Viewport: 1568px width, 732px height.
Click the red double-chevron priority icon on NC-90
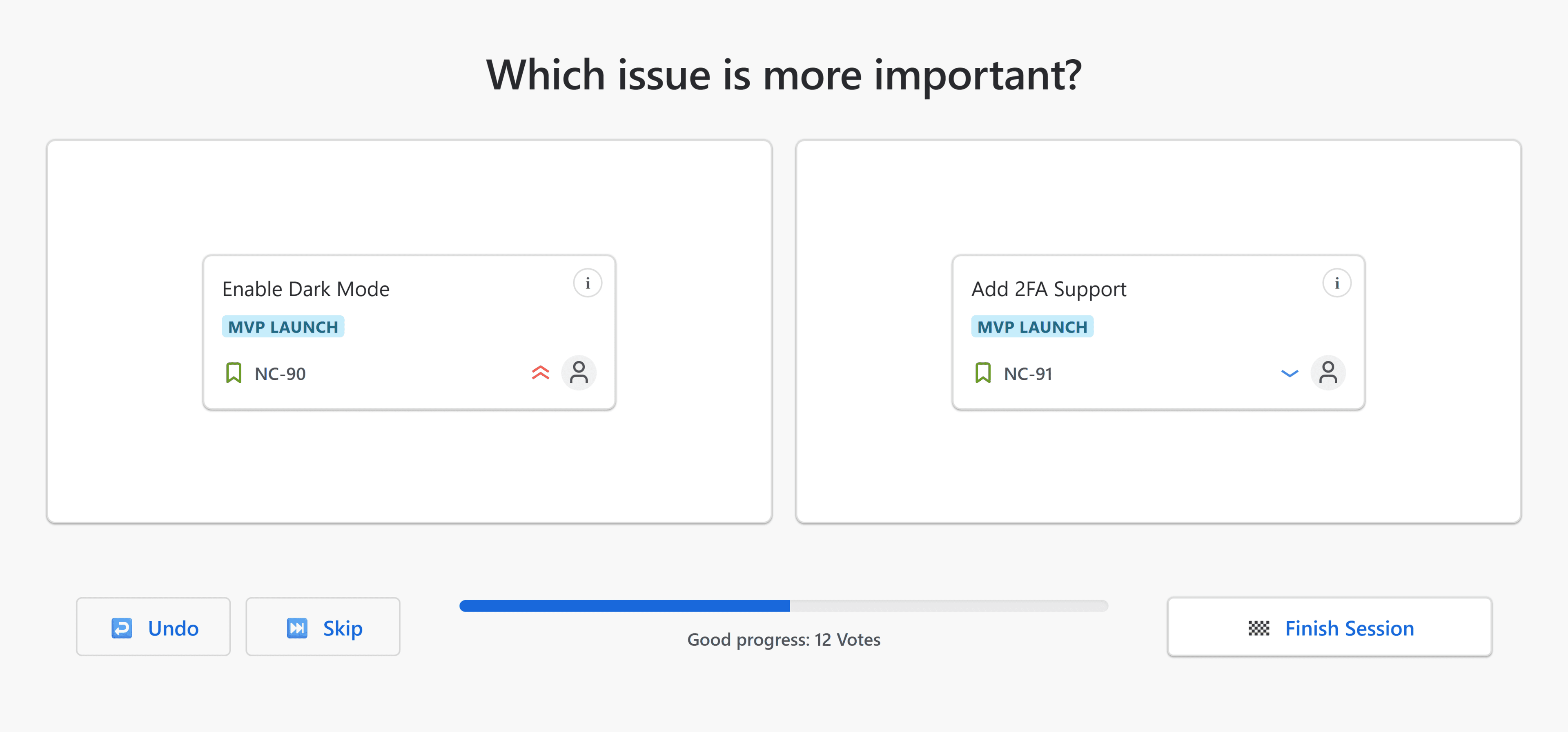click(x=541, y=373)
